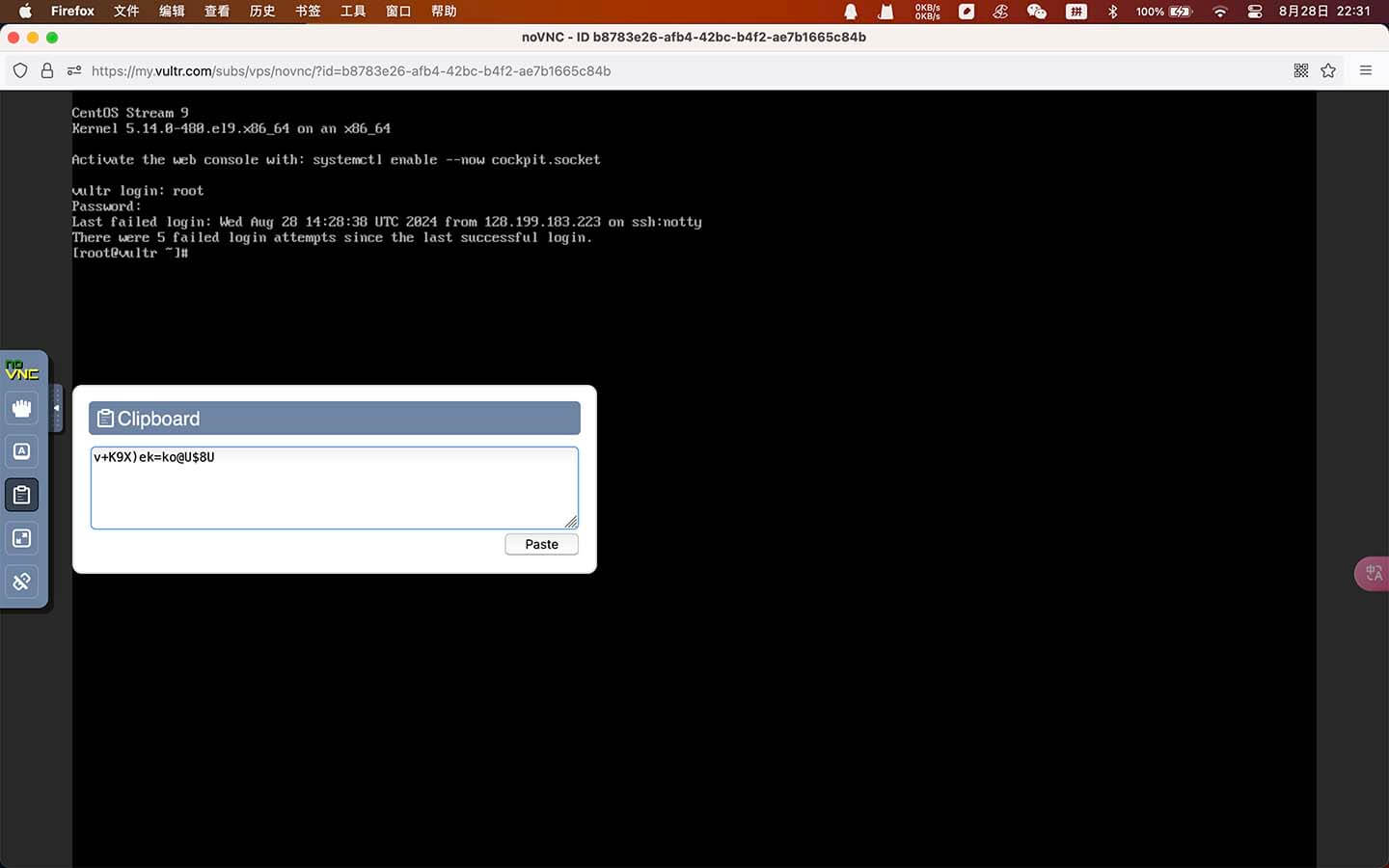Click the vultr.com URL in address bar
The image size is (1389, 868).
coord(351,70)
